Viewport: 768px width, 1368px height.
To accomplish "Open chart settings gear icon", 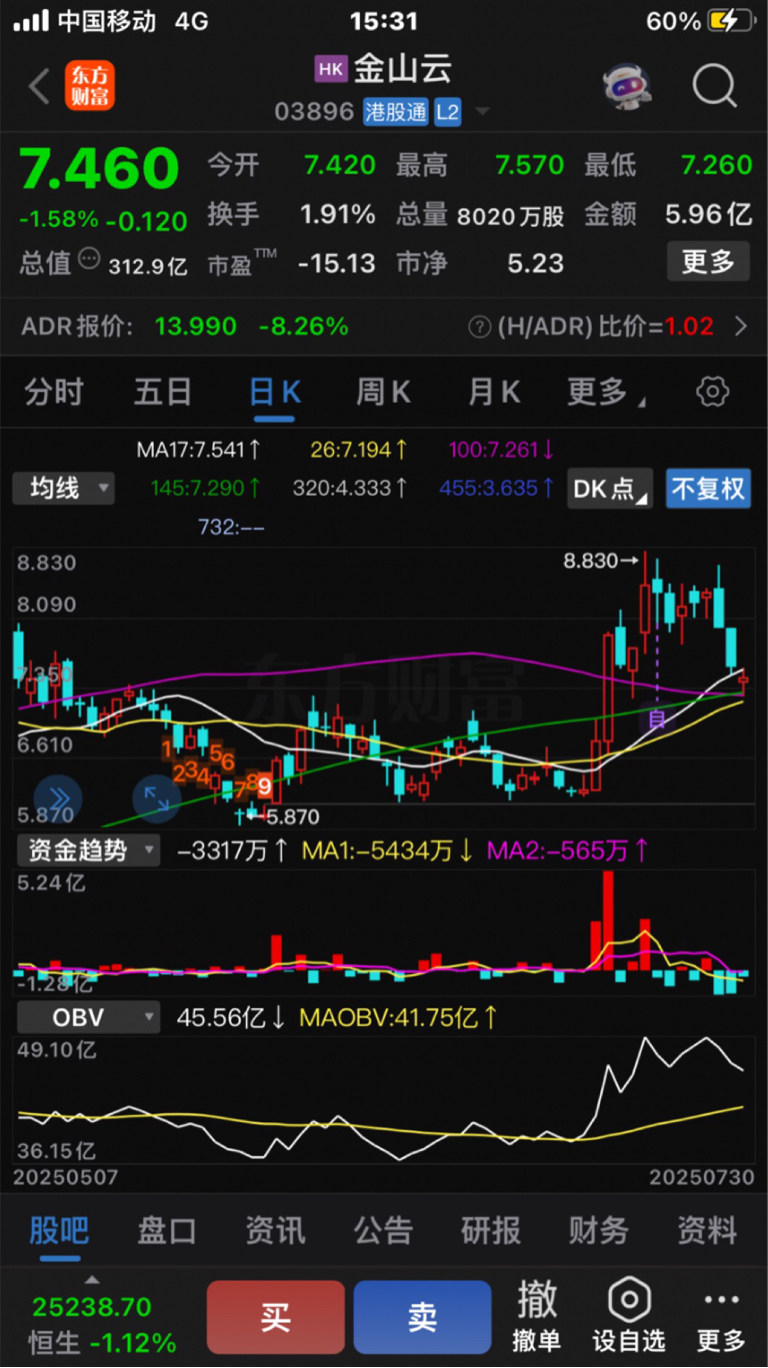I will point(712,392).
